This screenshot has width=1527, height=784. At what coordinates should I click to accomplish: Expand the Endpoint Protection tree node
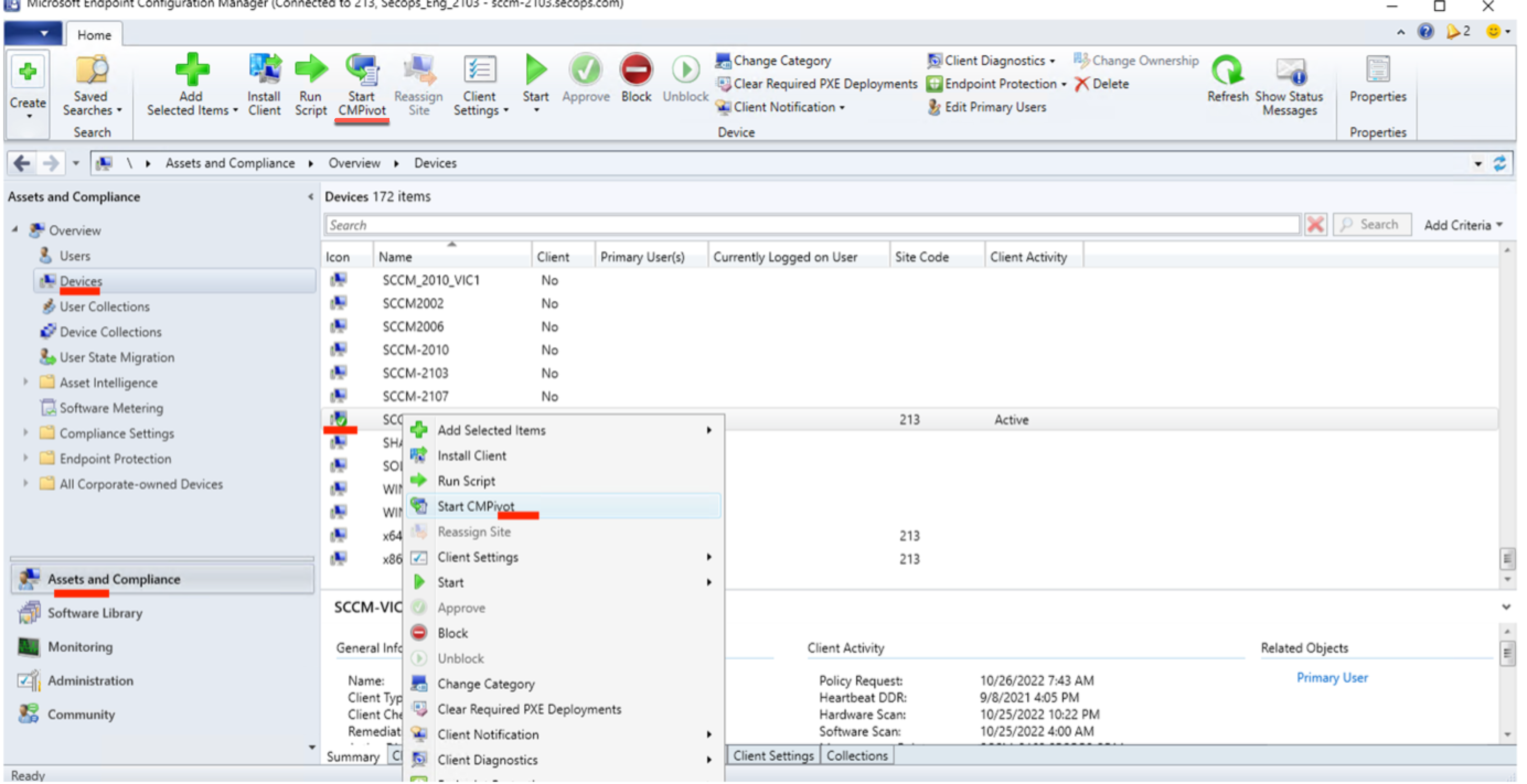click(x=25, y=458)
